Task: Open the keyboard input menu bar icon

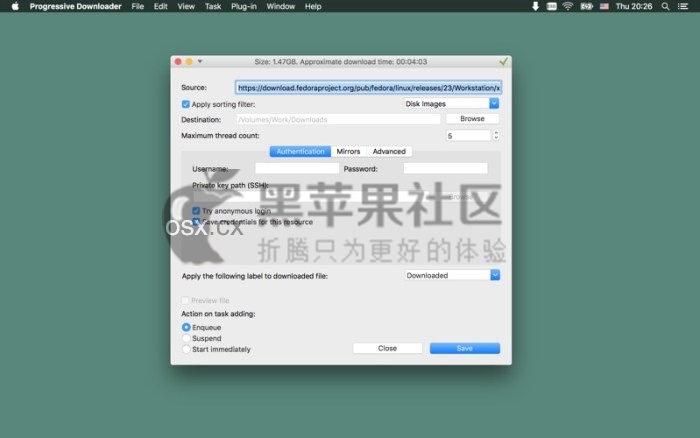Action: point(552,6)
